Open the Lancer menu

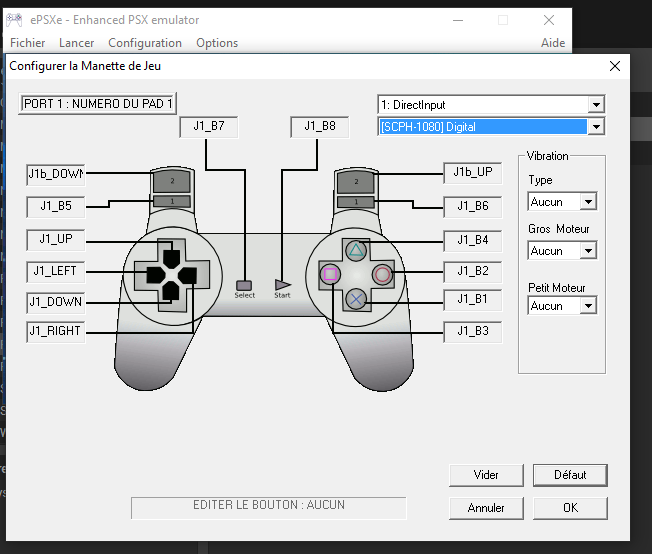(77, 43)
